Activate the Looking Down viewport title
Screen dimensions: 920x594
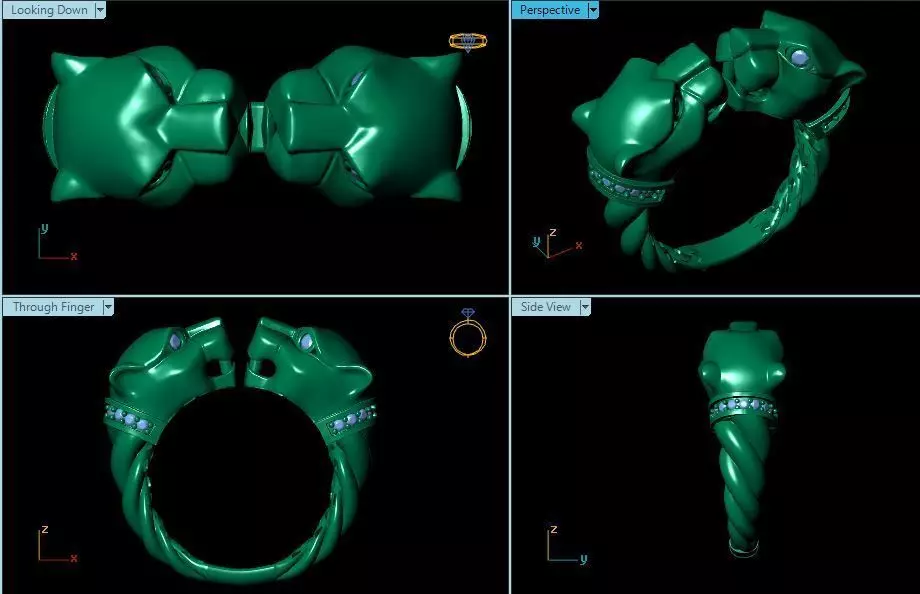(49, 10)
